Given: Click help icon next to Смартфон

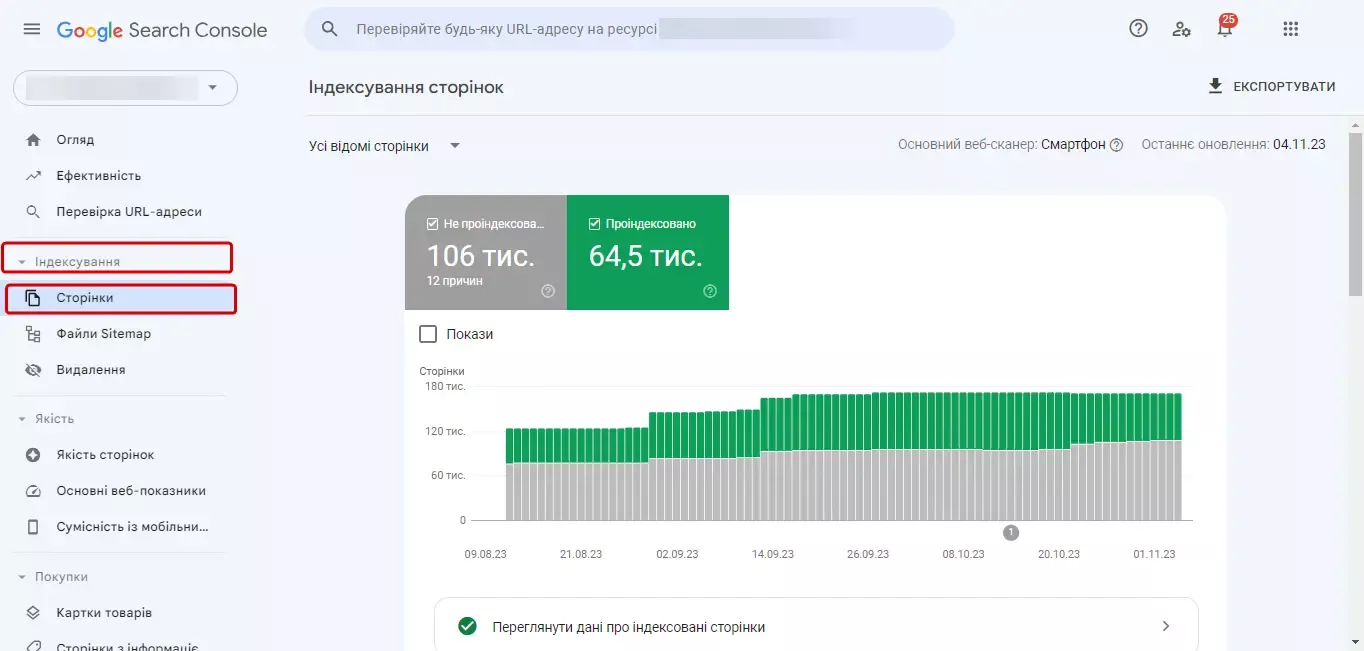Looking at the screenshot, I should point(1117,145).
